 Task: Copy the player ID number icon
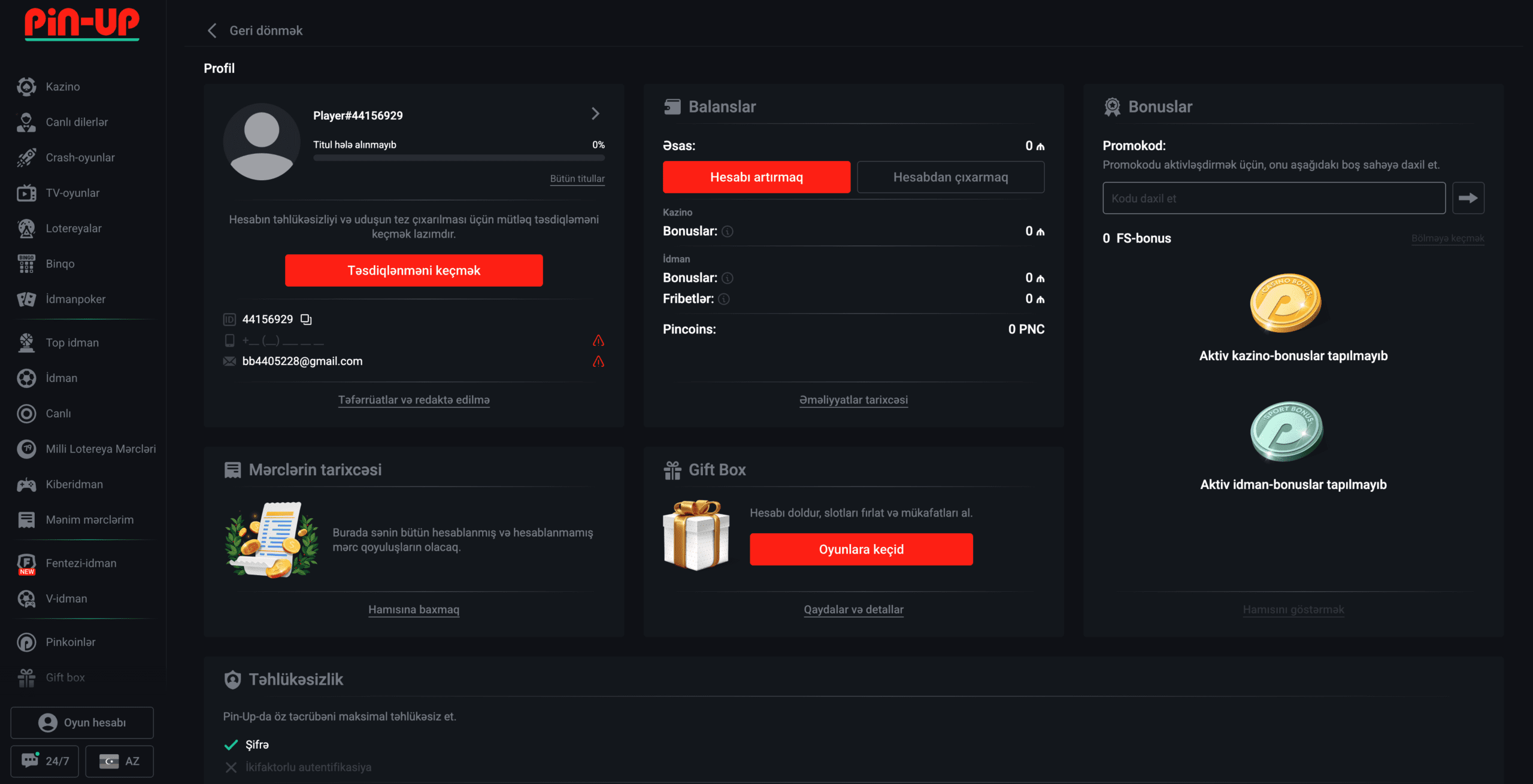[x=306, y=320]
